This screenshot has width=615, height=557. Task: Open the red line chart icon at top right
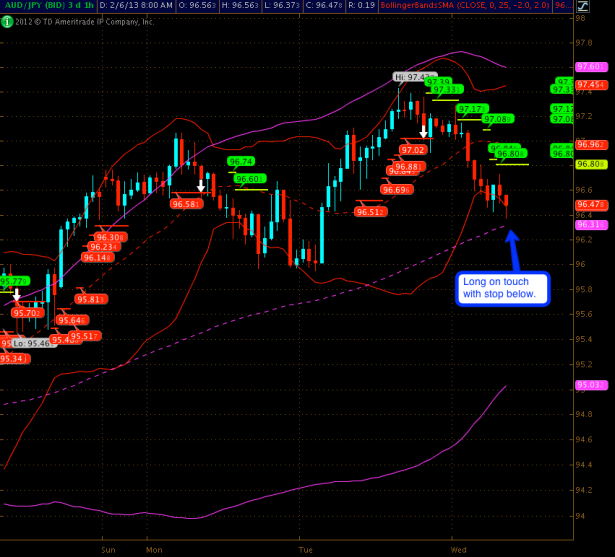pos(583,6)
